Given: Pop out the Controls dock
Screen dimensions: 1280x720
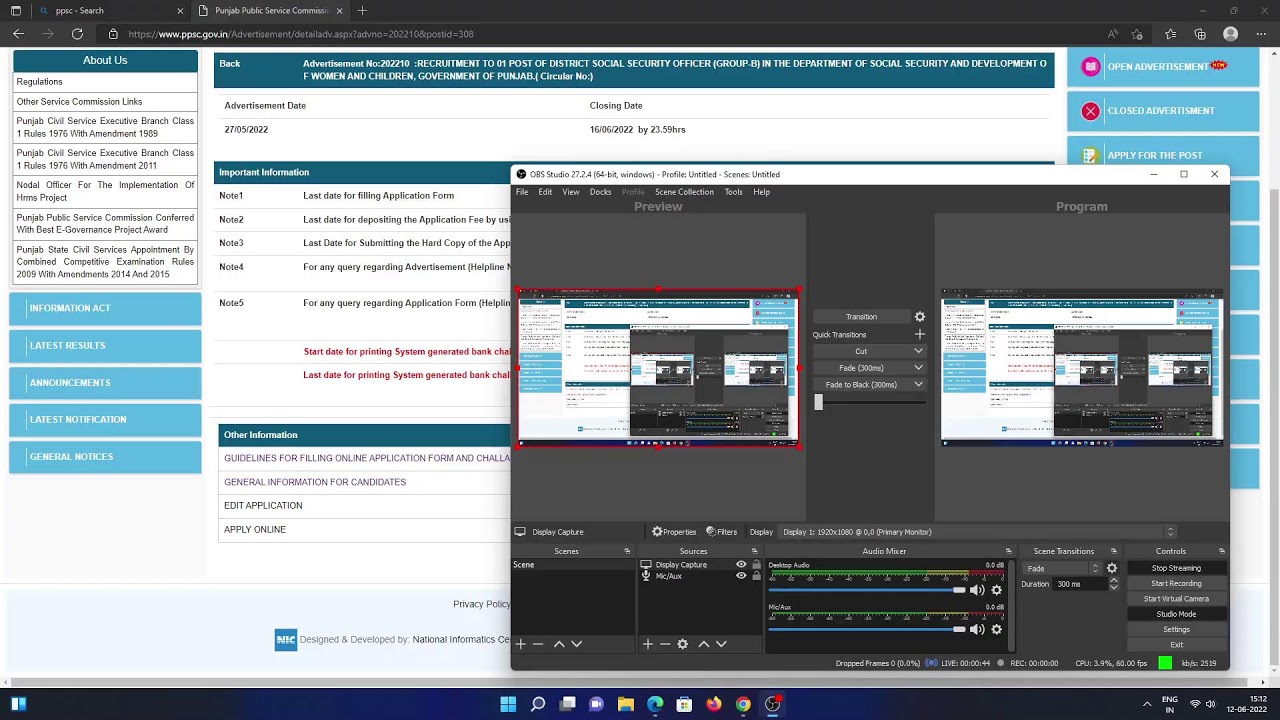Looking at the screenshot, I should point(1221,551).
